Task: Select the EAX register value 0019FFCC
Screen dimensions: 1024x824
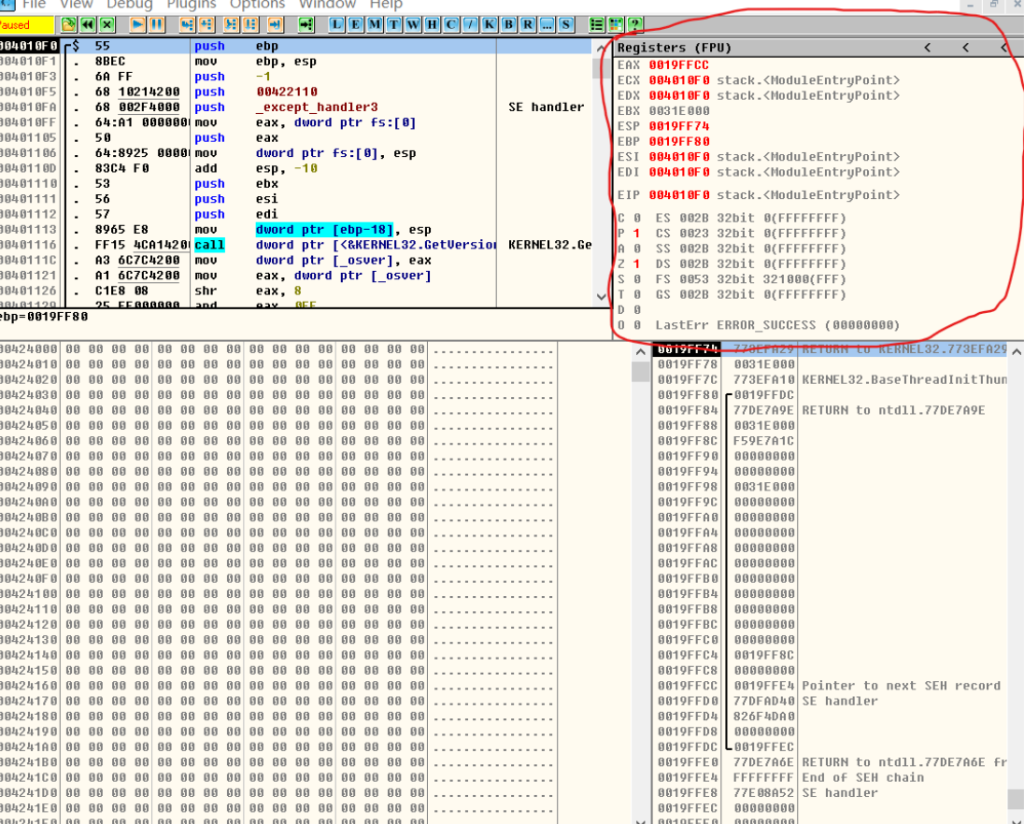Action: 679,65
